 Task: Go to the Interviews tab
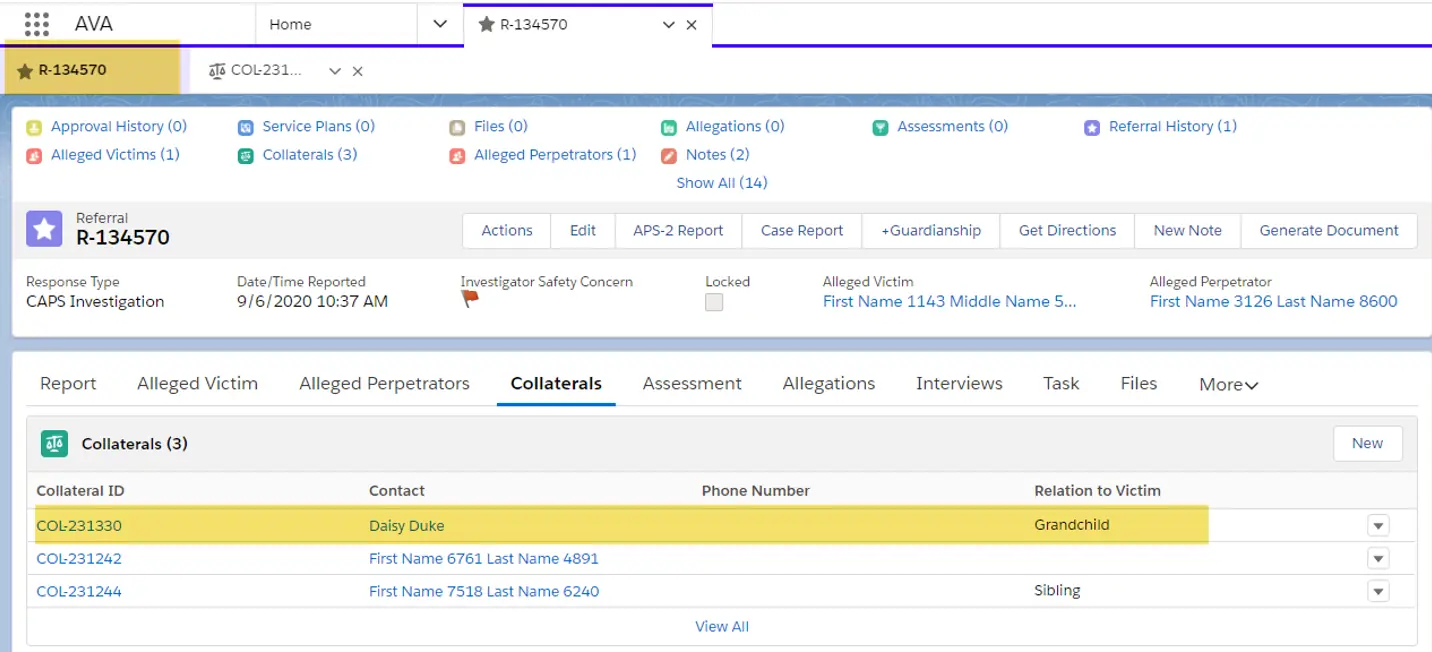click(959, 383)
